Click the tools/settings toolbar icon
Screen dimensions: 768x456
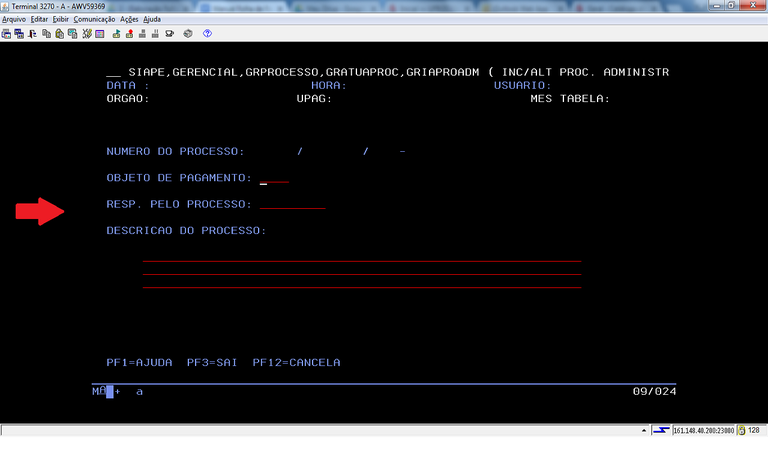87,33
